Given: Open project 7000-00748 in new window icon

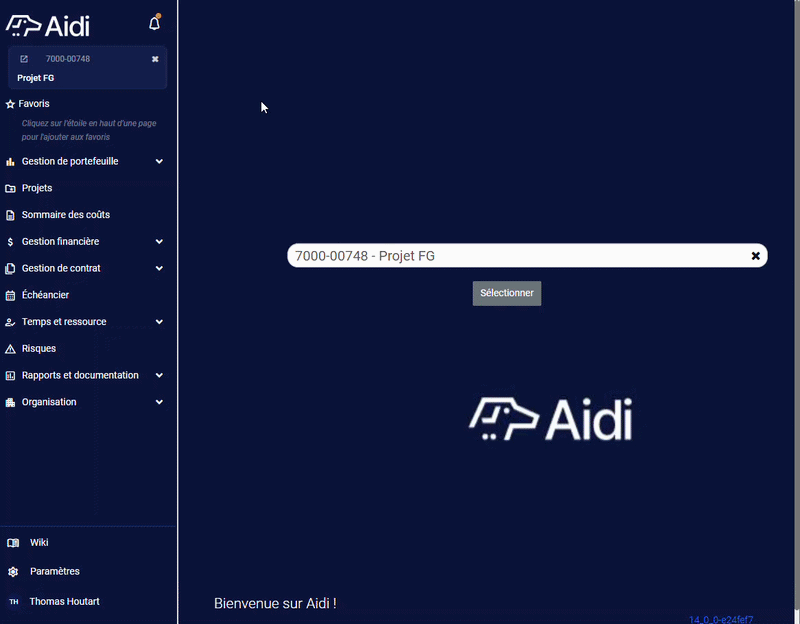Looking at the screenshot, I should point(24,59).
